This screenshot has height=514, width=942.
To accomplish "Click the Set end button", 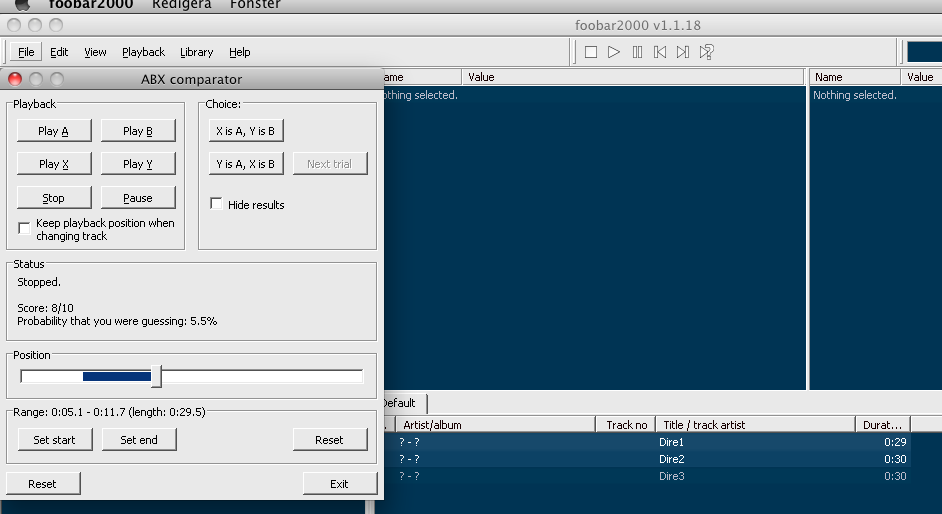I will [x=139, y=440].
